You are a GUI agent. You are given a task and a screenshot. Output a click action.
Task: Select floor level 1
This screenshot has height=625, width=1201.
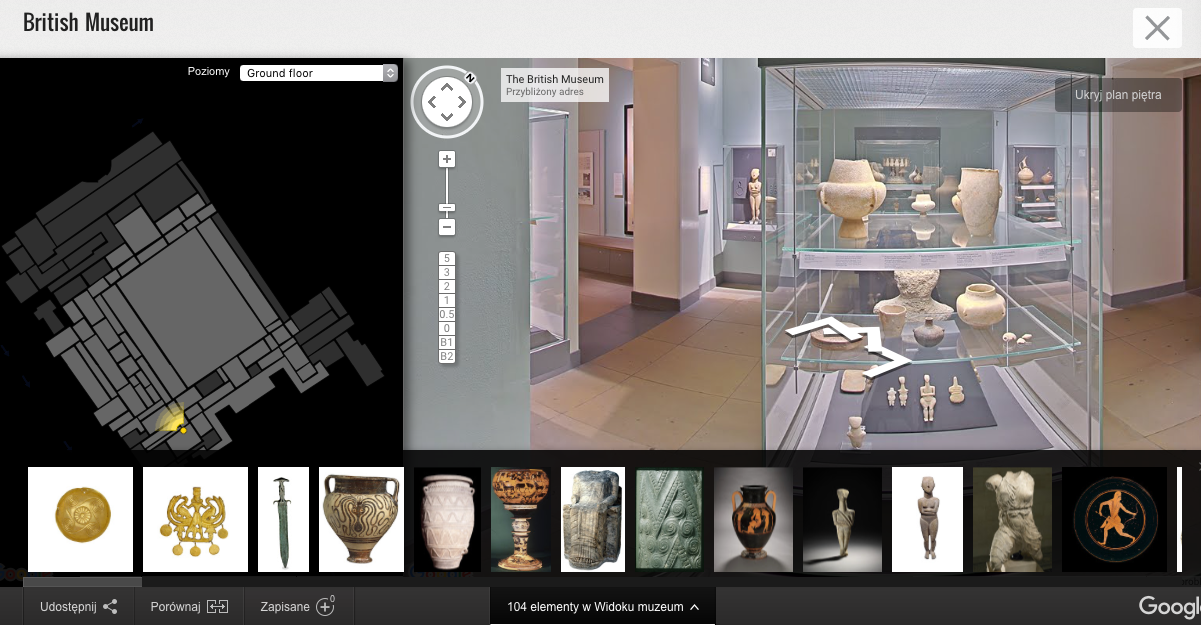click(x=447, y=300)
